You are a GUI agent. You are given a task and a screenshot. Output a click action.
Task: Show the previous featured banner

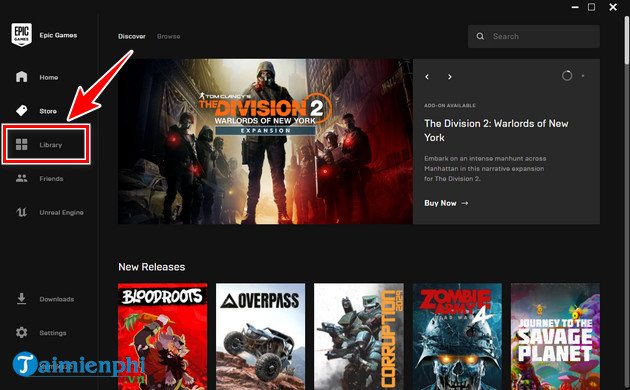point(427,76)
